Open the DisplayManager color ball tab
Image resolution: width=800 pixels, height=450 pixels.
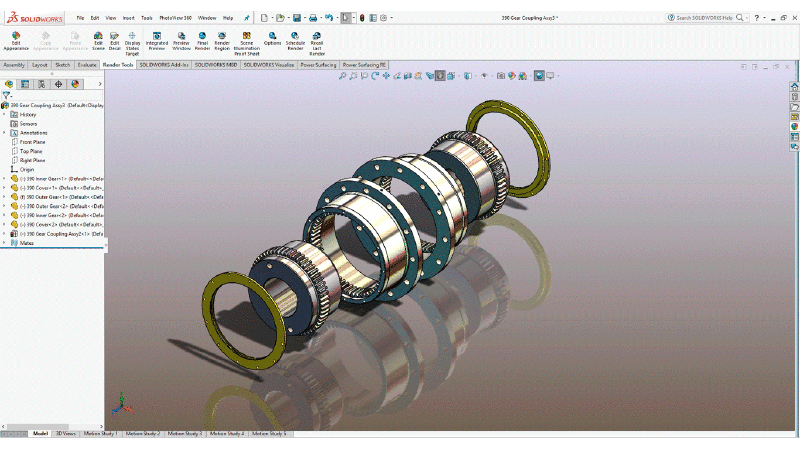coord(75,84)
